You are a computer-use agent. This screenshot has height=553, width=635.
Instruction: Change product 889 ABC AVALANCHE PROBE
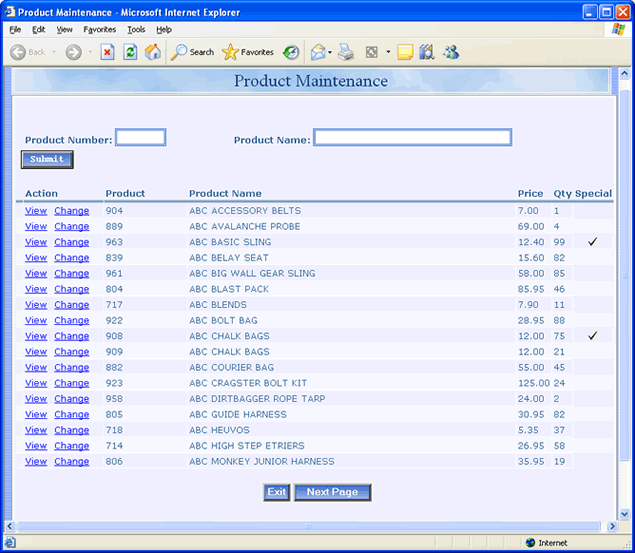click(x=72, y=227)
